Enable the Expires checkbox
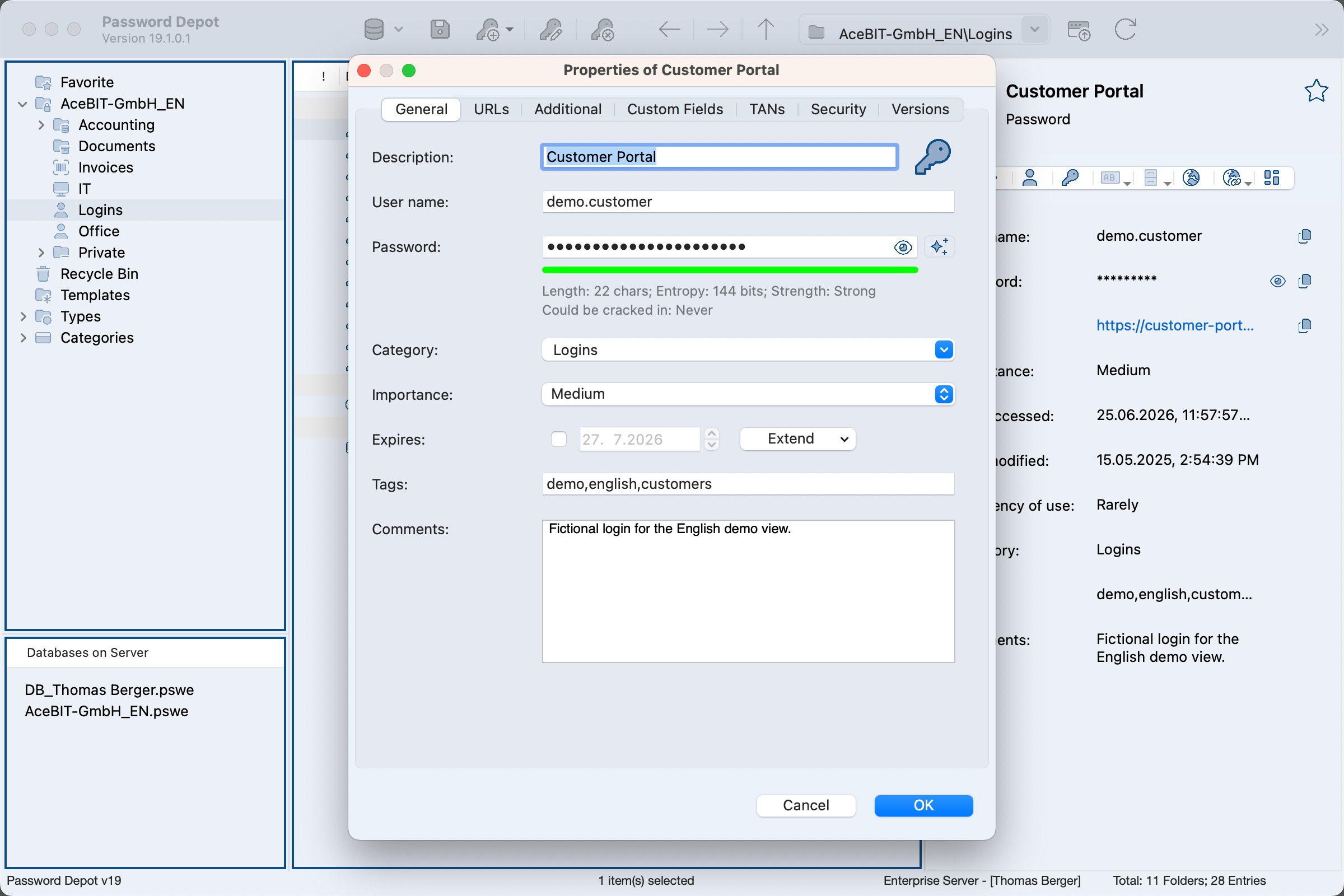Screen dimensions: 1344x896 [x=559, y=439]
